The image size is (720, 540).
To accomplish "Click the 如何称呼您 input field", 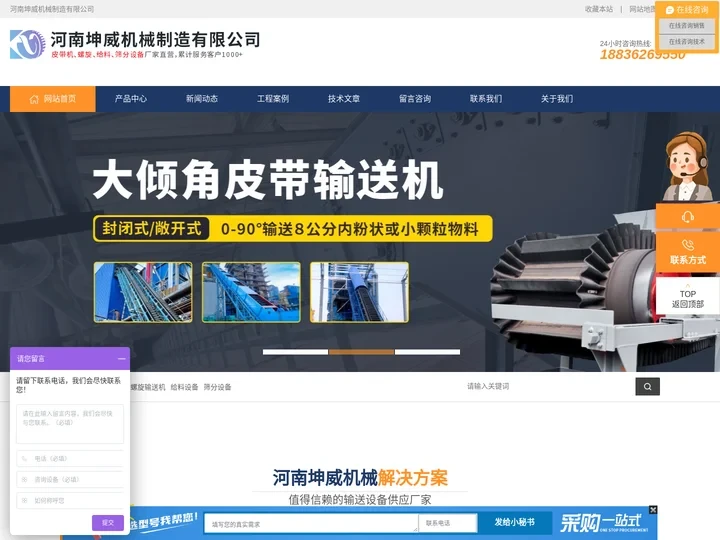I will (x=70, y=501).
